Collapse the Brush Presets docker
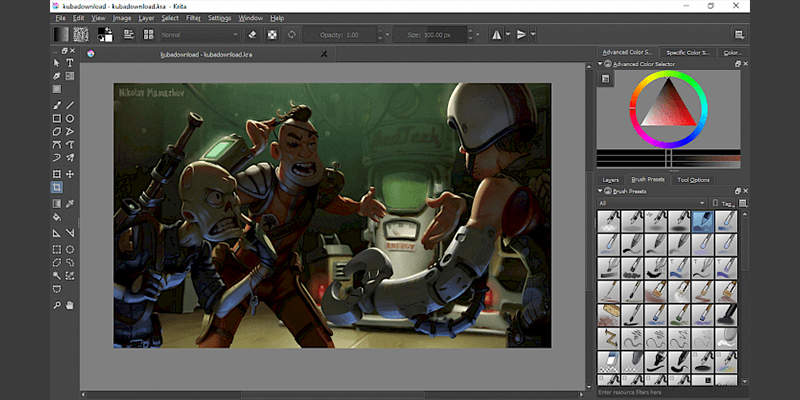Image resolution: width=800 pixels, height=400 pixels. [600, 191]
